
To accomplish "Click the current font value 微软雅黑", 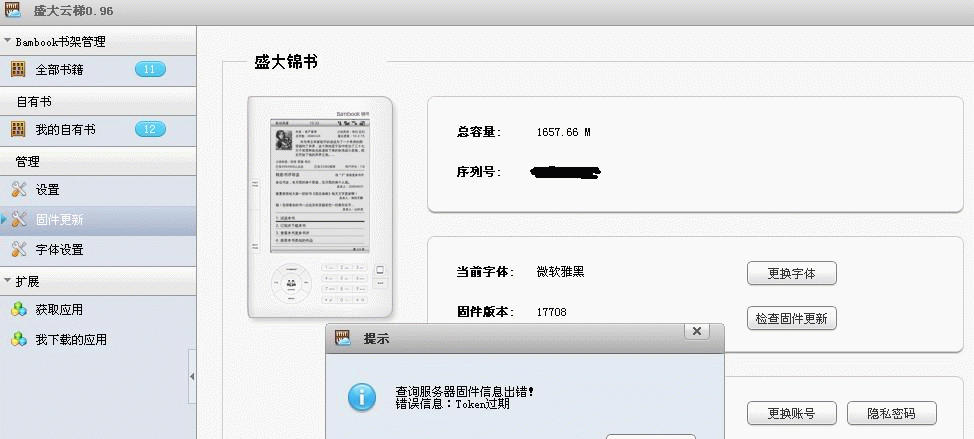I will coord(560,272).
